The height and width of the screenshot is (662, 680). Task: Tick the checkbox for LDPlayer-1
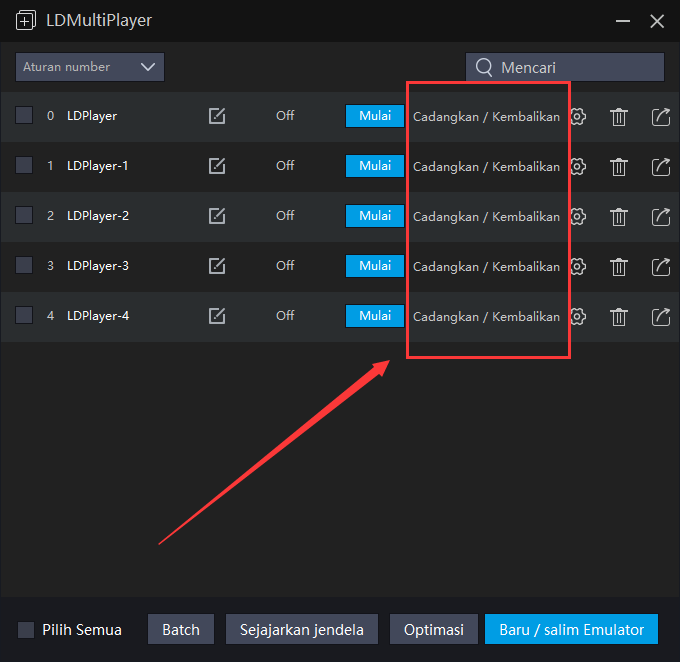24,165
